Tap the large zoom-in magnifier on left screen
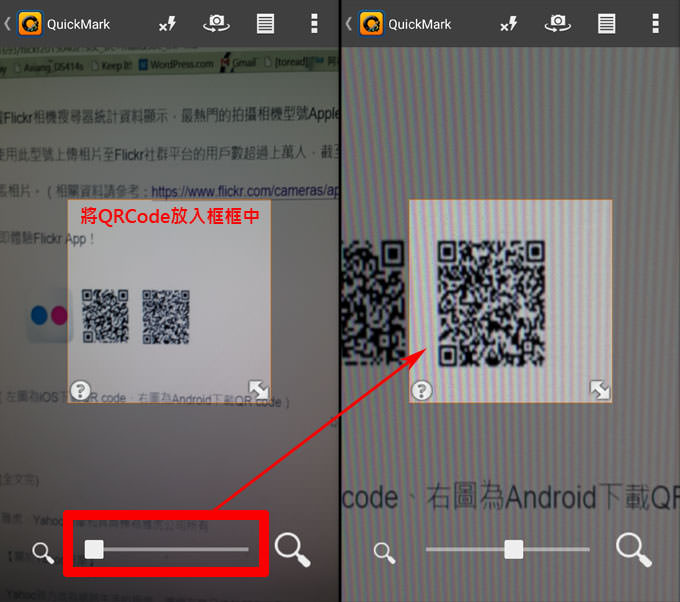680x602 pixels. tap(292, 548)
